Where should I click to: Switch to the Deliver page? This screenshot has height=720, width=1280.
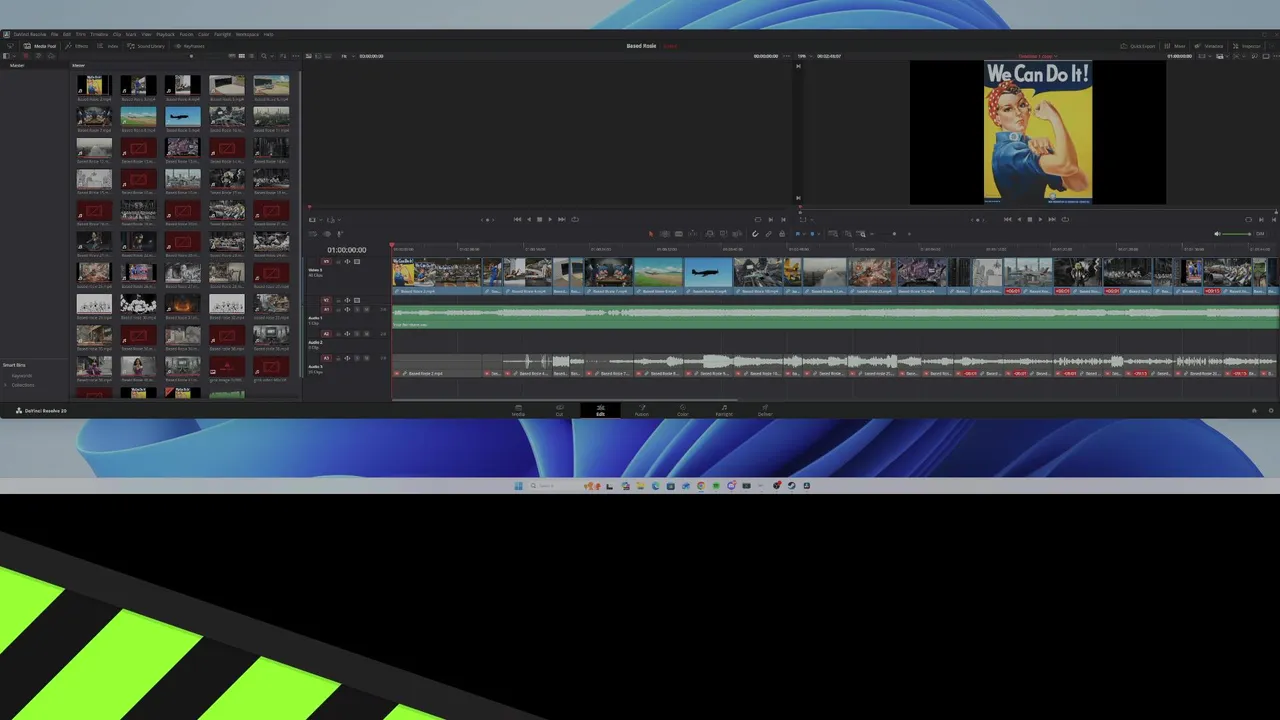(765, 411)
